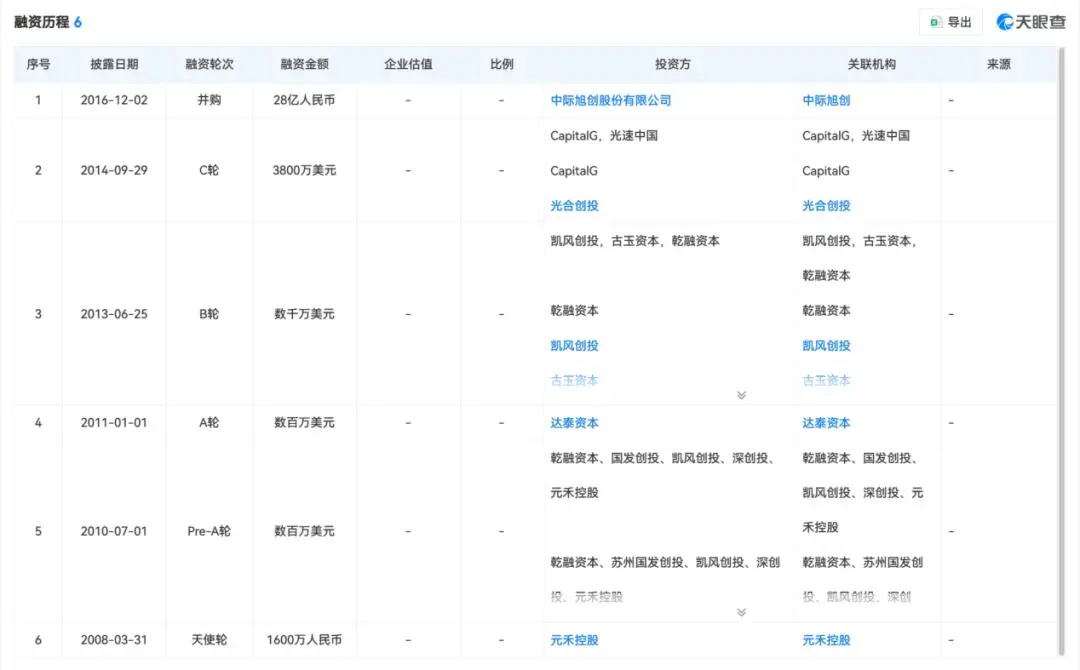Click 凯风创投, 古玉资本, 乾融资本 text in 投资方
Viewport: 1080px width, 670px height.
(634, 241)
